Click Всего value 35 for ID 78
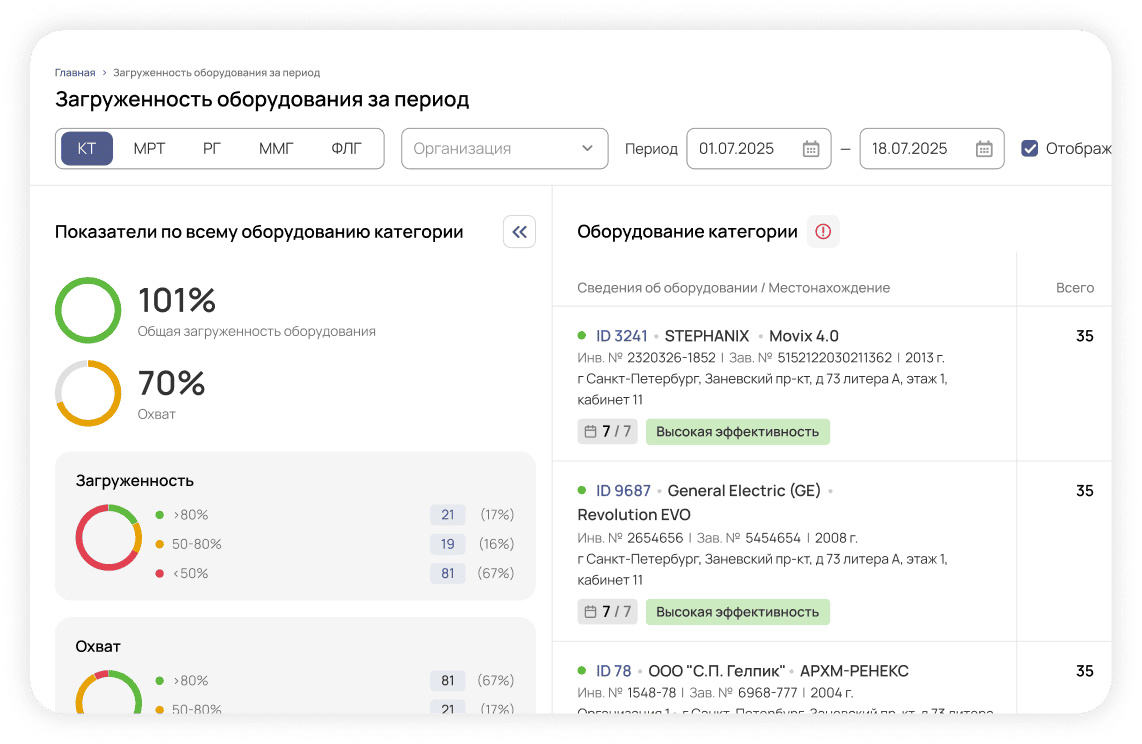The image size is (1142, 744). [x=1084, y=671]
